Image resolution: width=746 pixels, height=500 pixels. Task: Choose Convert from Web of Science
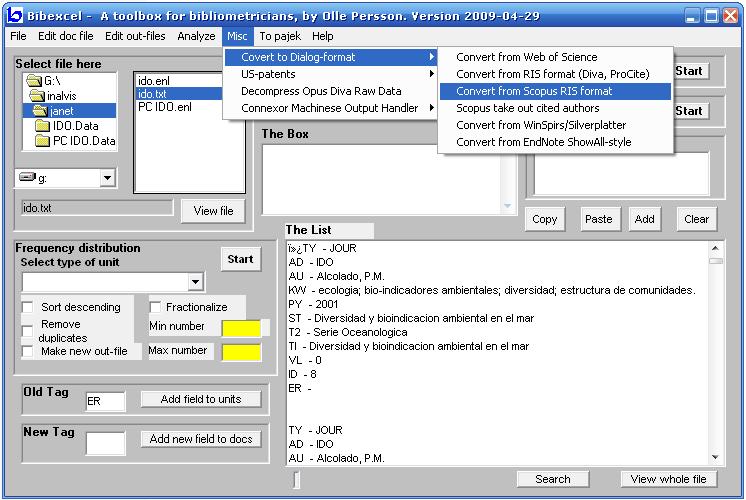click(x=526, y=57)
